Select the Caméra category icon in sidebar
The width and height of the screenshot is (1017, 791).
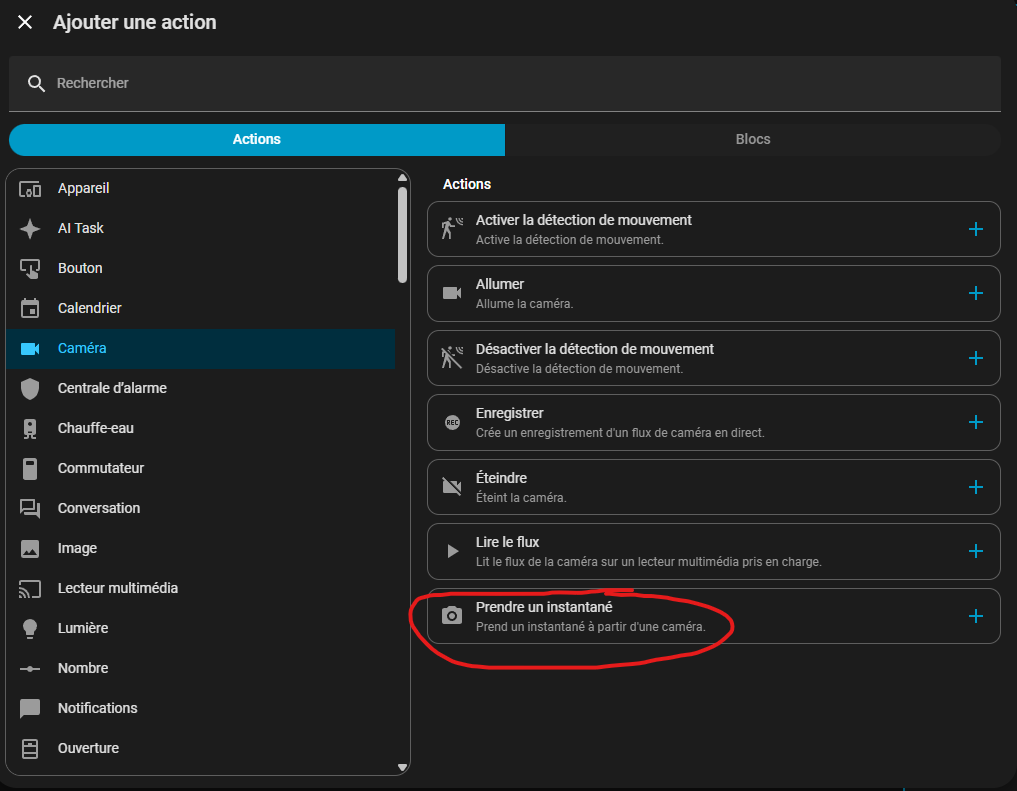pos(30,348)
